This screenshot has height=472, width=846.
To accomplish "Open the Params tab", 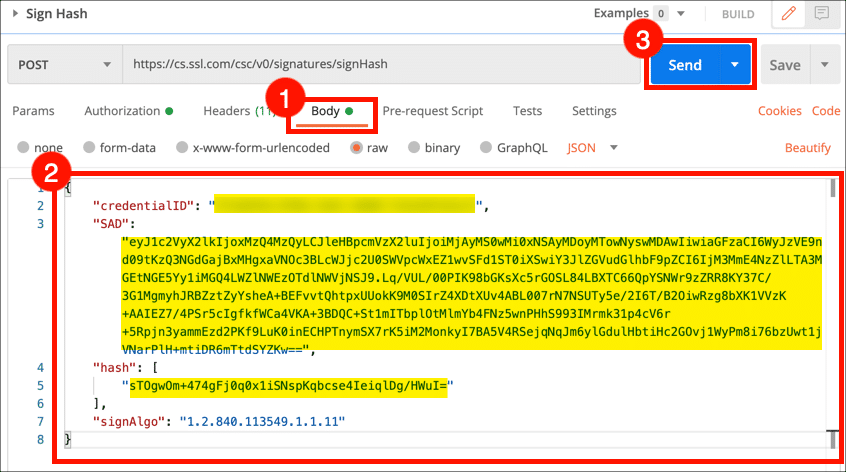I will [x=33, y=111].
